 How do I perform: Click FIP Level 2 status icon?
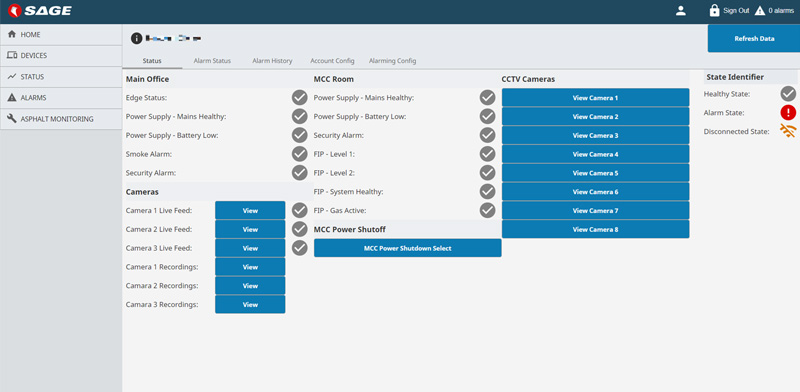pos(488,173)
